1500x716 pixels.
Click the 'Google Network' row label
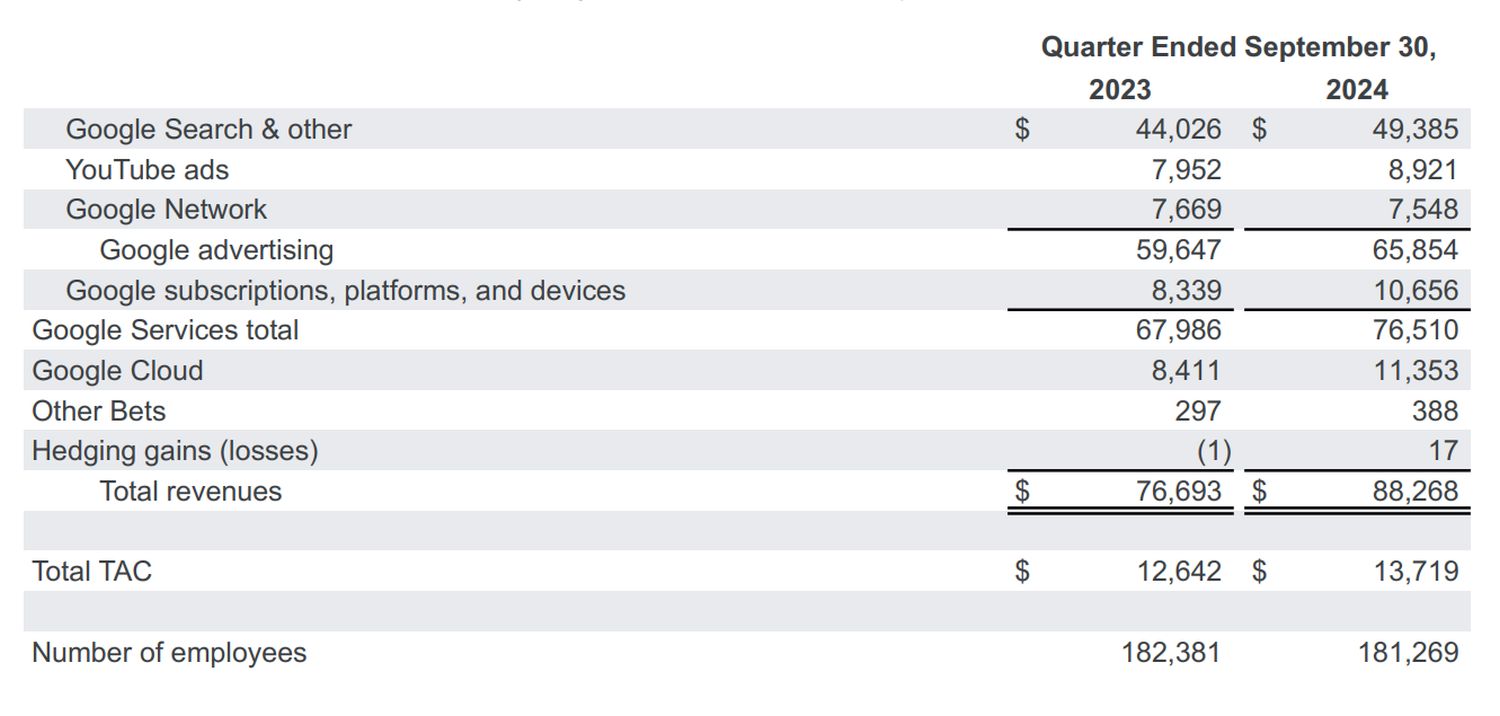pyautogui.click(x=166, y=210)
